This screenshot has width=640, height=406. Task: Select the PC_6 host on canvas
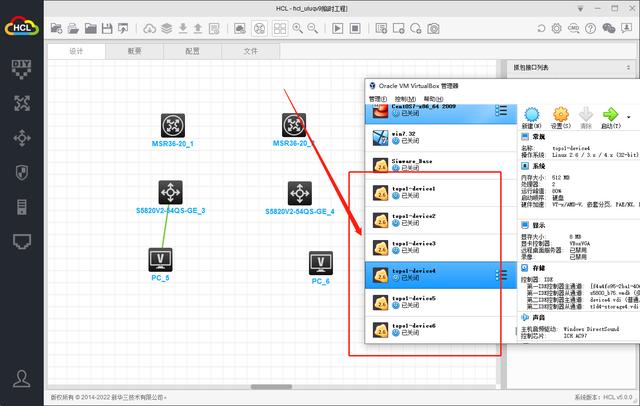[x=321, y=263]
